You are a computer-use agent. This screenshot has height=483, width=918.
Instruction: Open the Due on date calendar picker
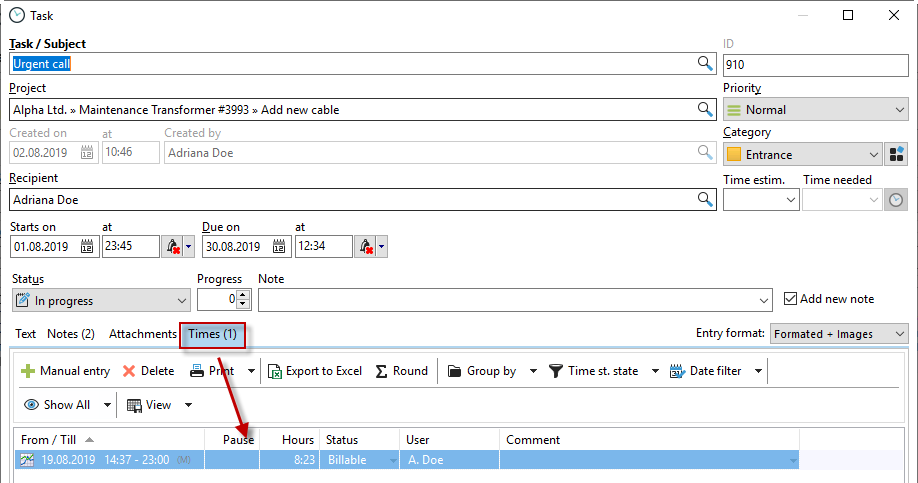coord(280,246)
